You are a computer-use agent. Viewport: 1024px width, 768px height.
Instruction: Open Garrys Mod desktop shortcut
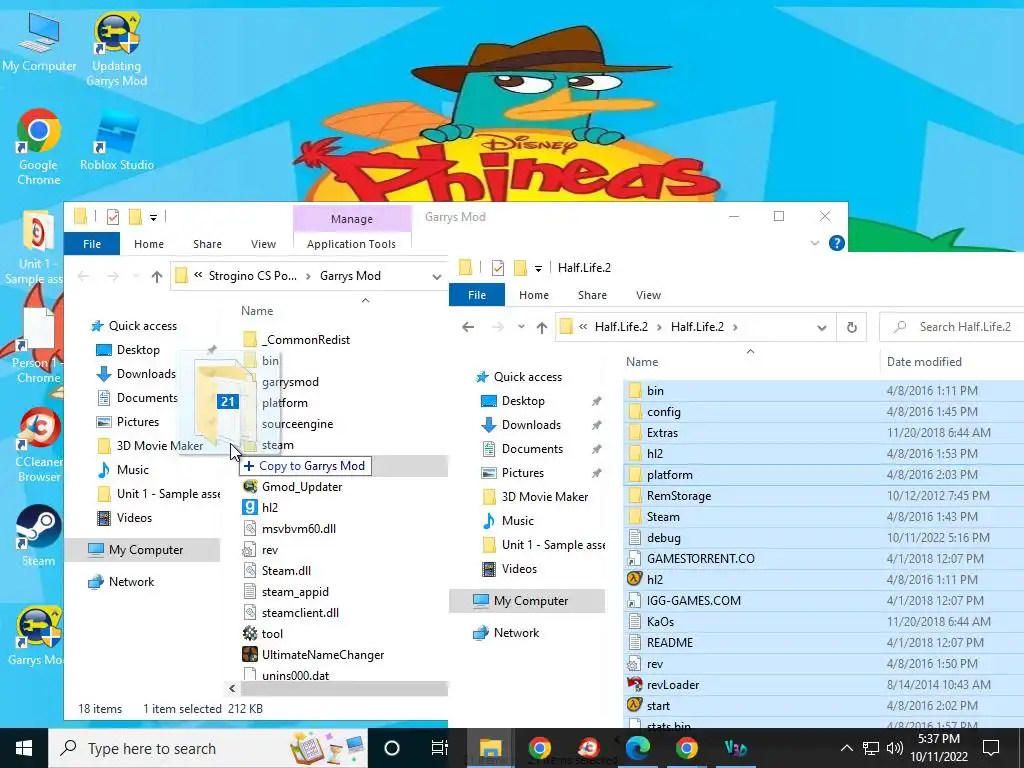click(x=39, y=637)
